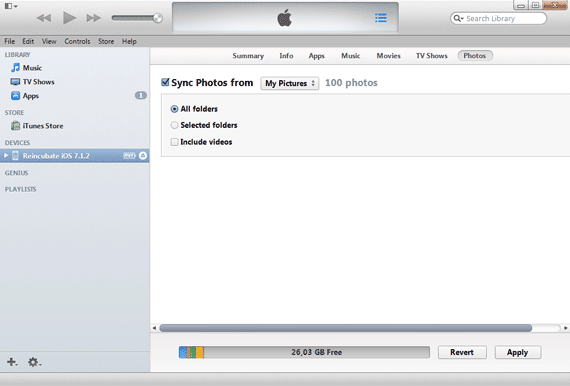The width and height of the screenshot is (570, 386).
Task: Select the All folders radio button
Action: tap(174, 109)
